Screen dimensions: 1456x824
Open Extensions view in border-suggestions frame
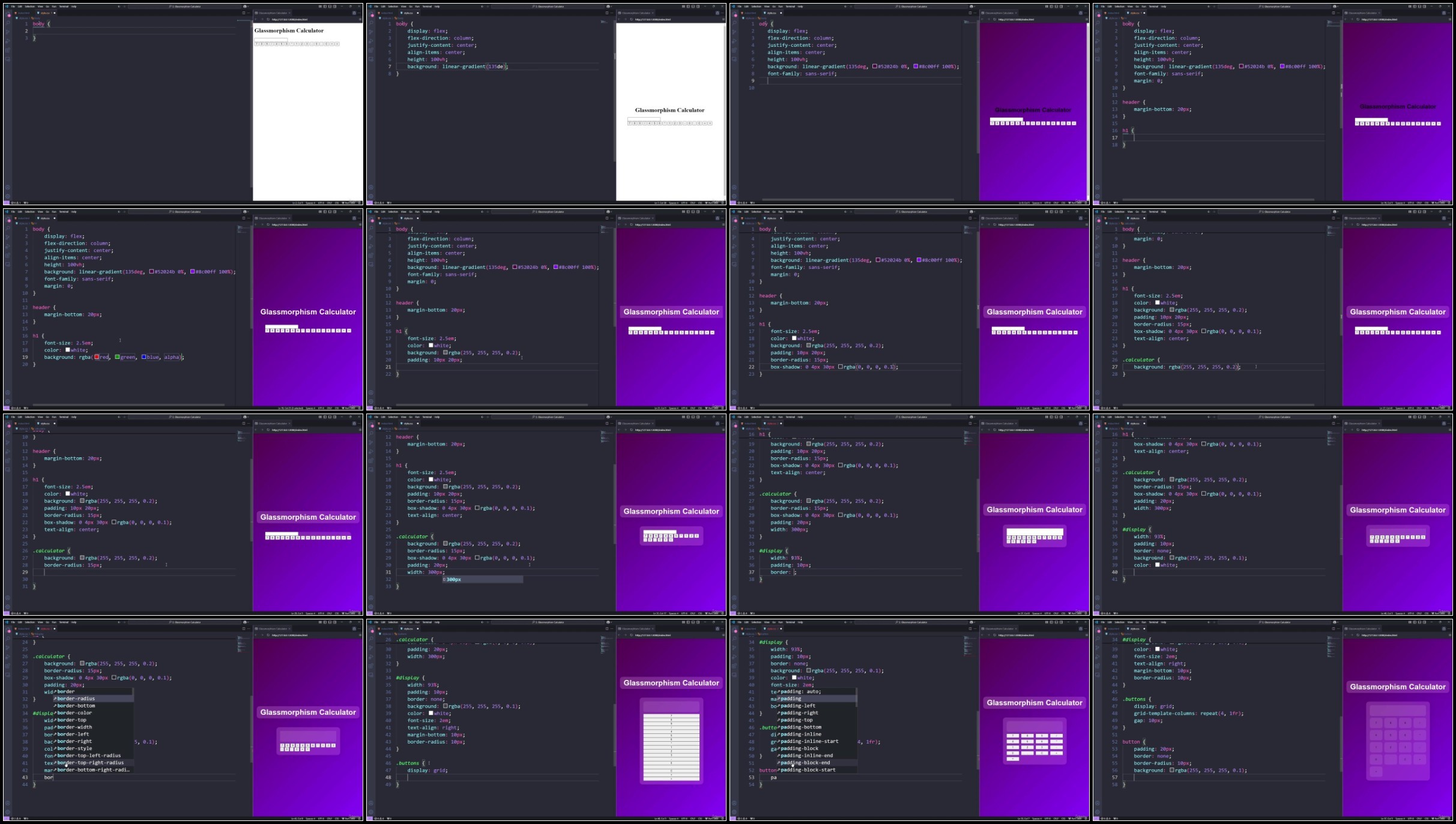[x=8, y=665]
